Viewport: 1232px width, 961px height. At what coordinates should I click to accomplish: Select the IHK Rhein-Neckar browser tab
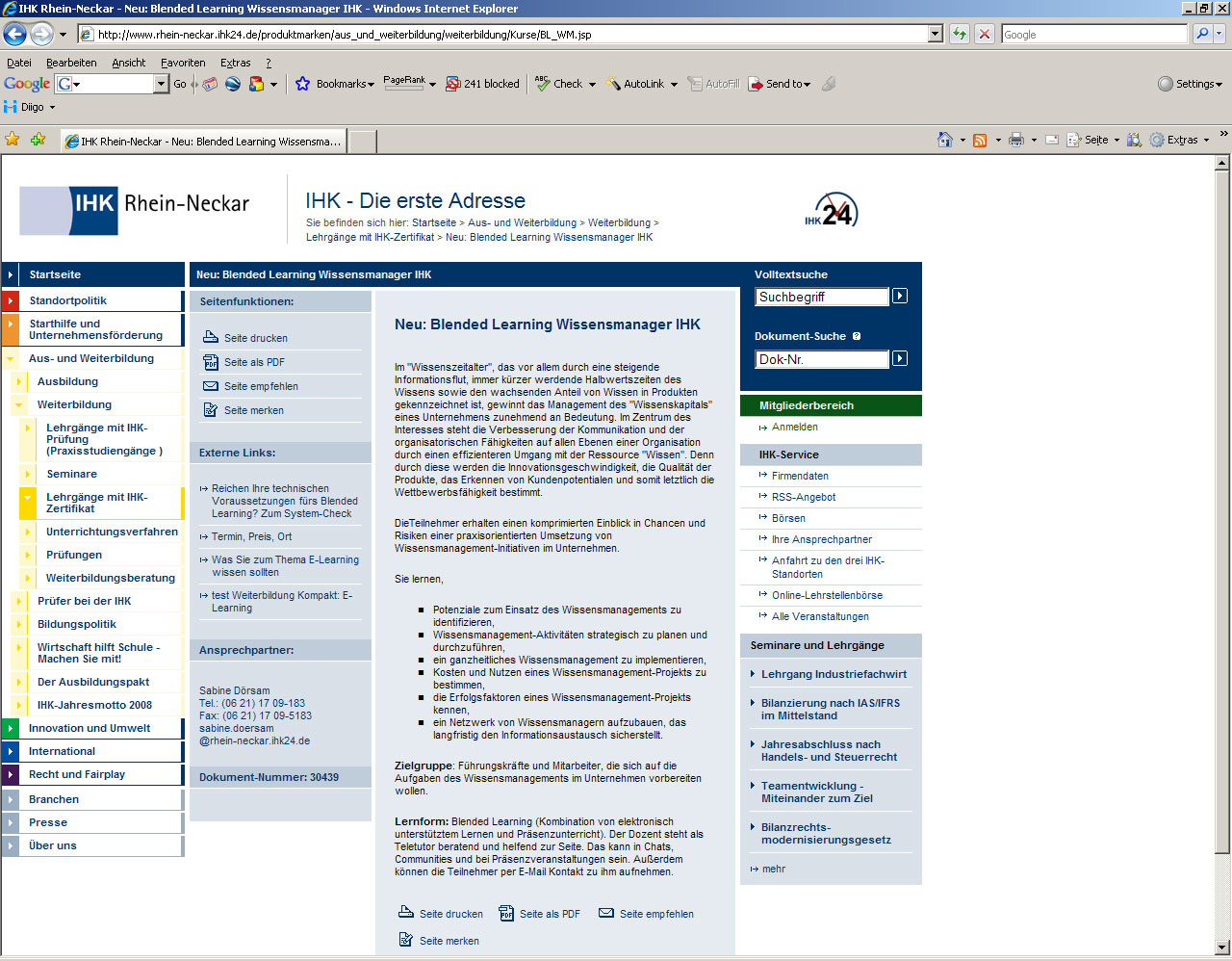(x=203, y=141)
